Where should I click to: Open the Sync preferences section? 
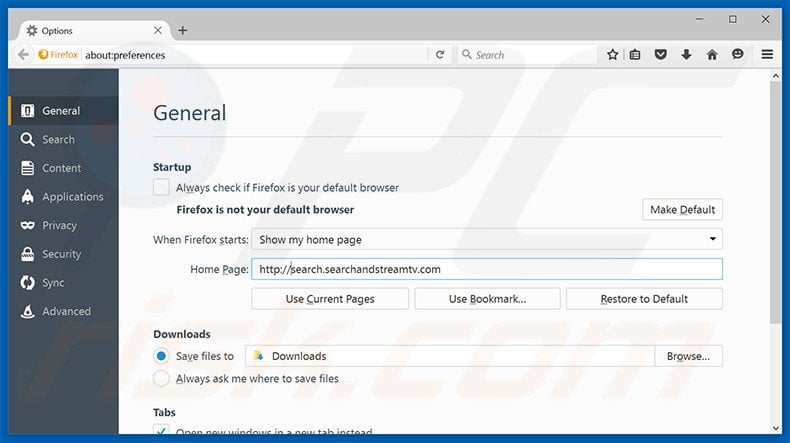point(63,283)
